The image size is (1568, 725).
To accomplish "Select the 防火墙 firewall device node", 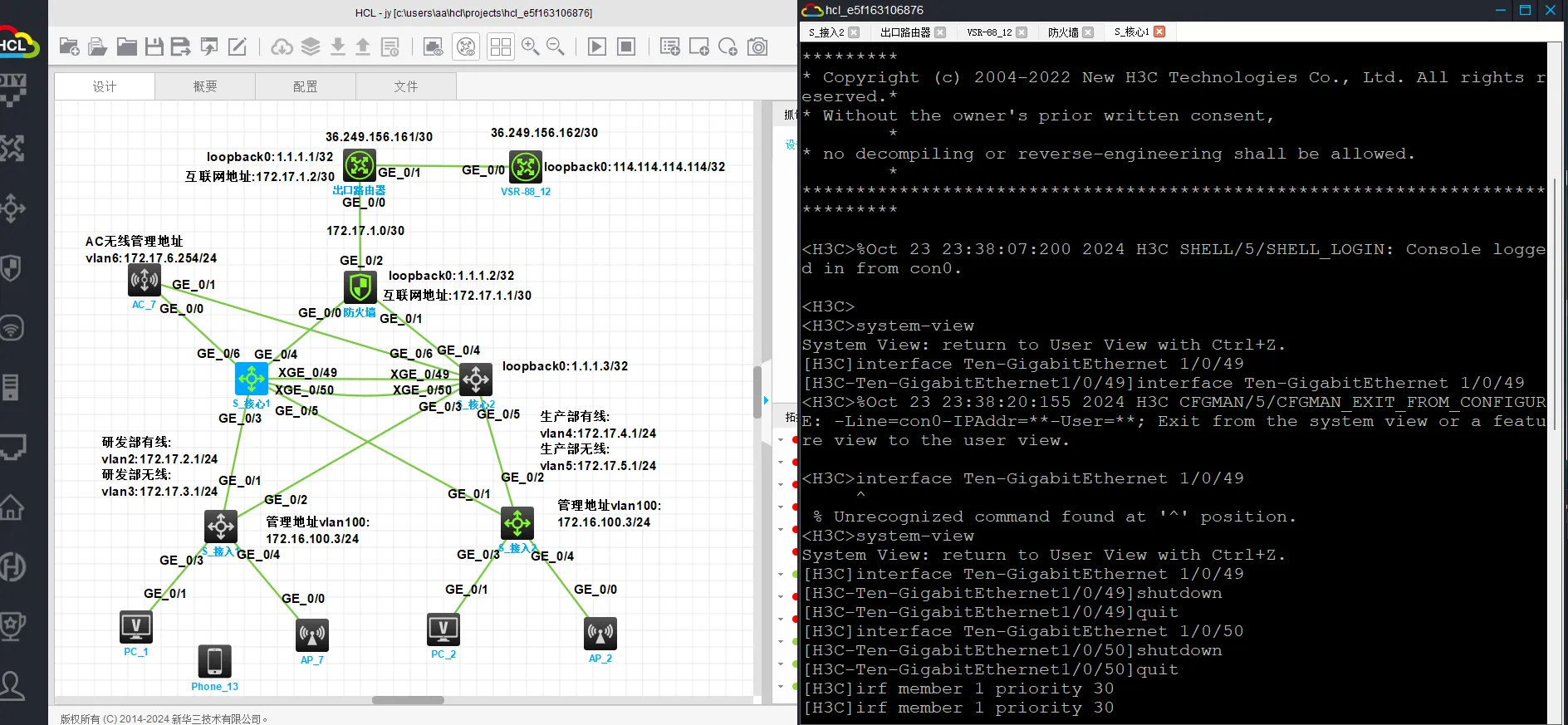I will click(x=360, y=287).
